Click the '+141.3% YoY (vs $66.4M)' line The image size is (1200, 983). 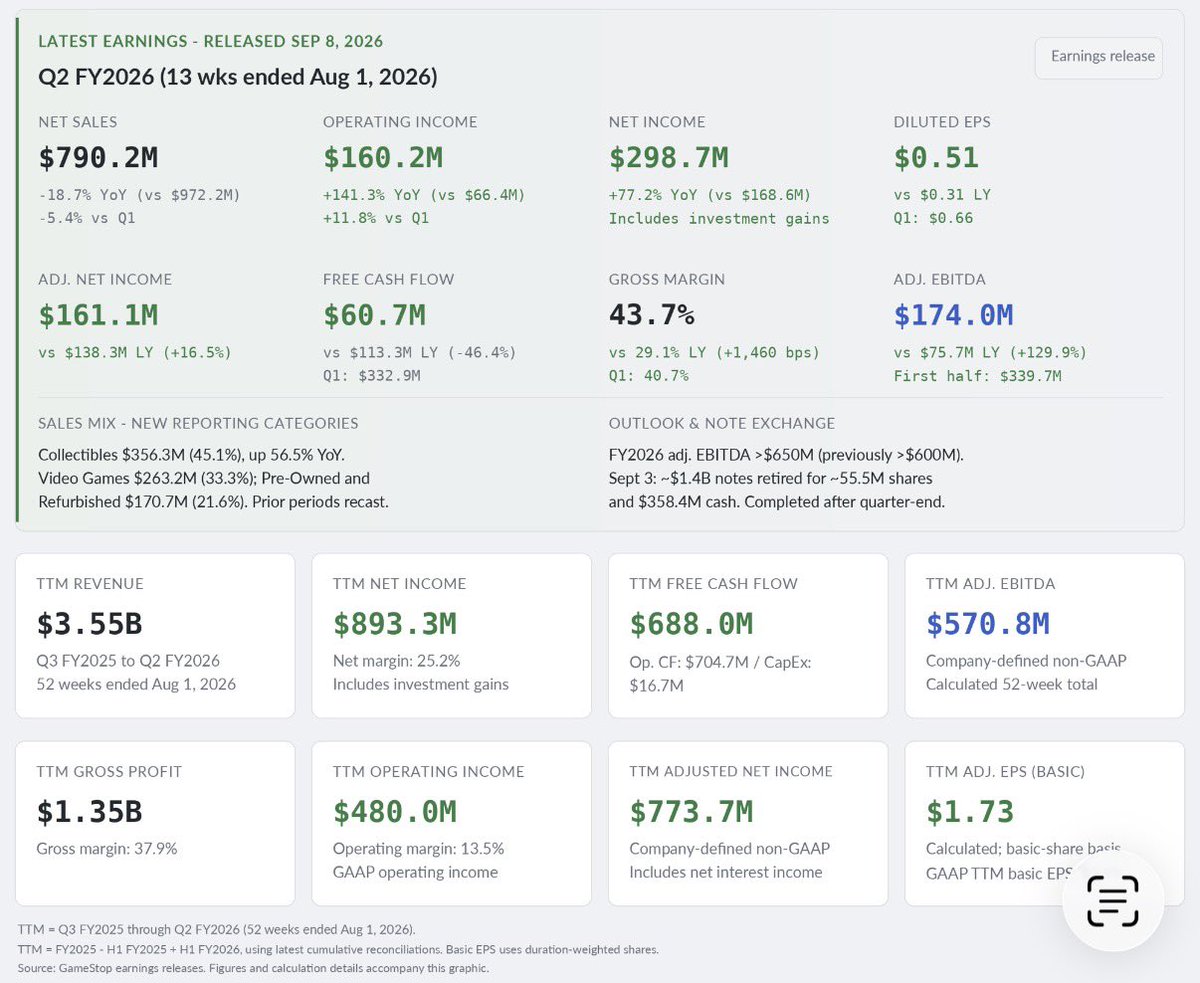(x=424, y=194)
